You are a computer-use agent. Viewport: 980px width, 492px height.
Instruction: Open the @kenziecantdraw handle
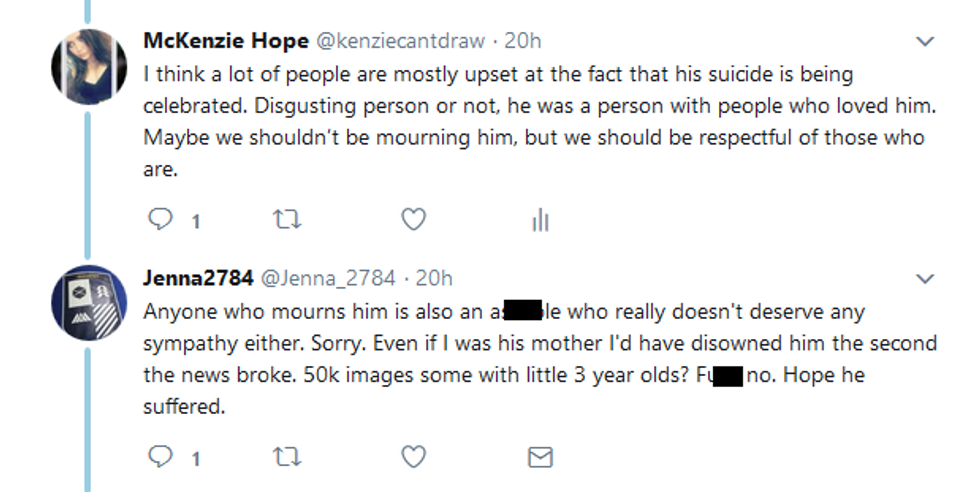400,41
